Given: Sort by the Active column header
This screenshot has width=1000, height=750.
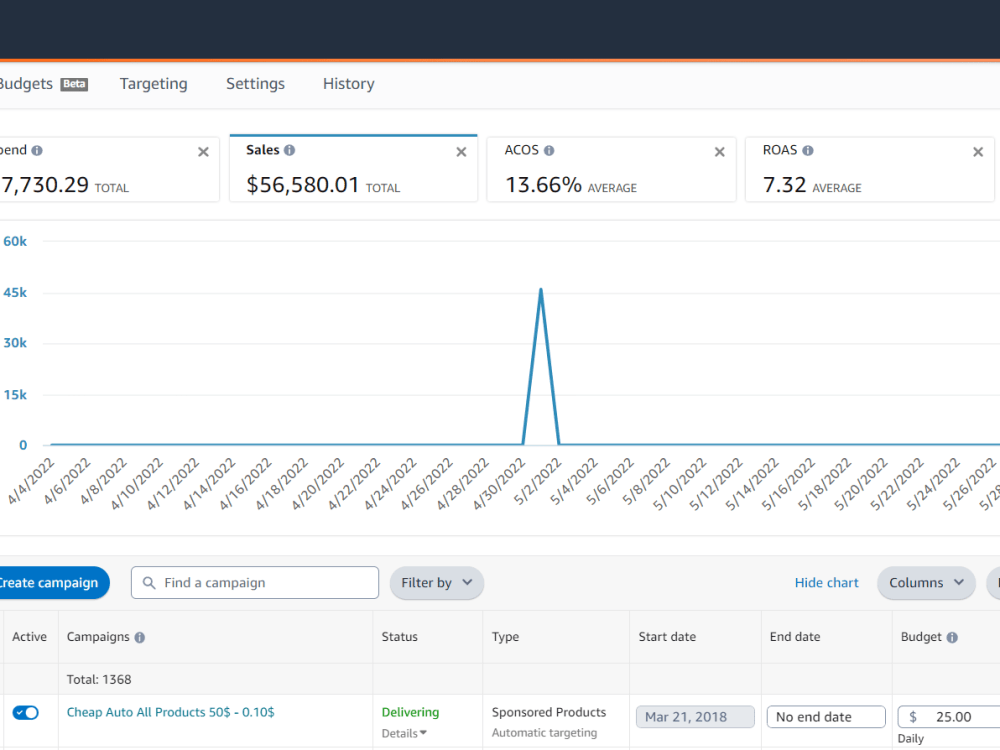Looking at the screenshot, I should pos(29,637).
